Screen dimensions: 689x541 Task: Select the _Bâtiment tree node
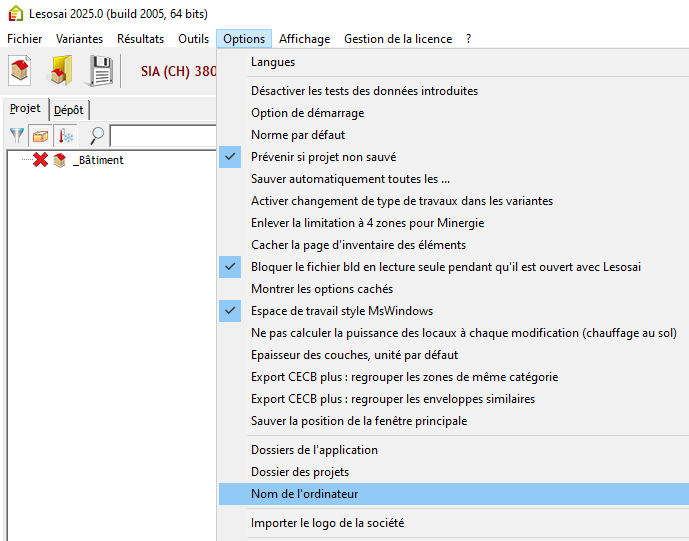(x=98, y=160)
